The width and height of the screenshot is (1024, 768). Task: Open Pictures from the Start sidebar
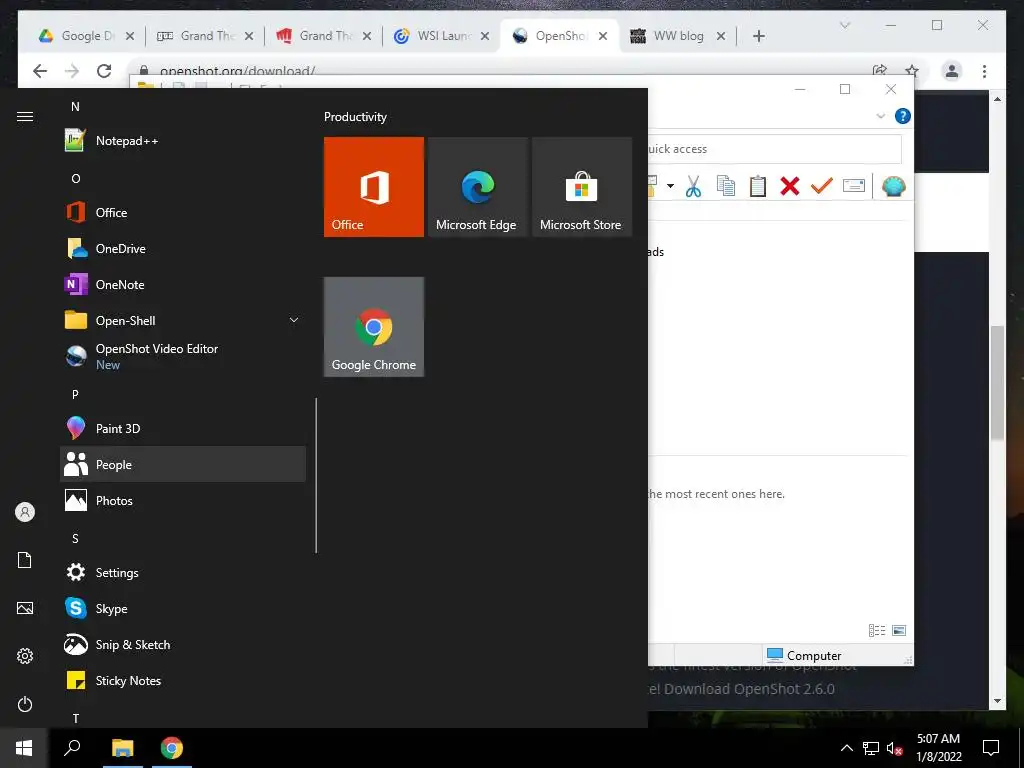coord(25,608)
